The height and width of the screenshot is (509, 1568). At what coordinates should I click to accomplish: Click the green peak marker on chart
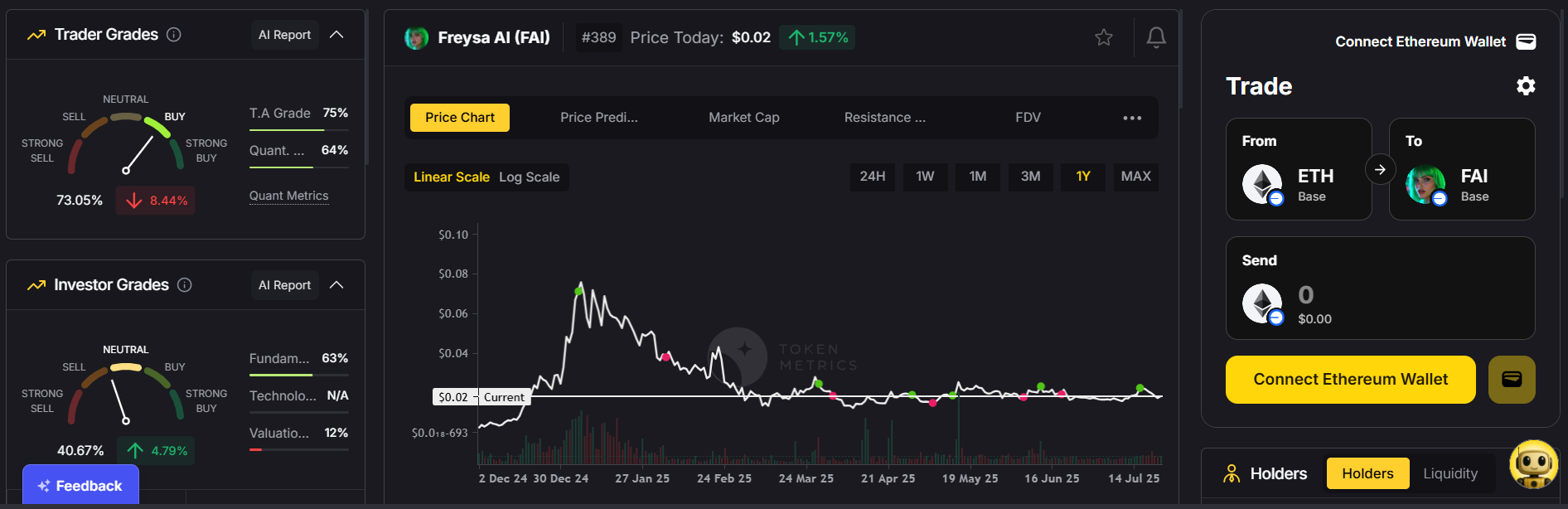click(x=578, y=291)
